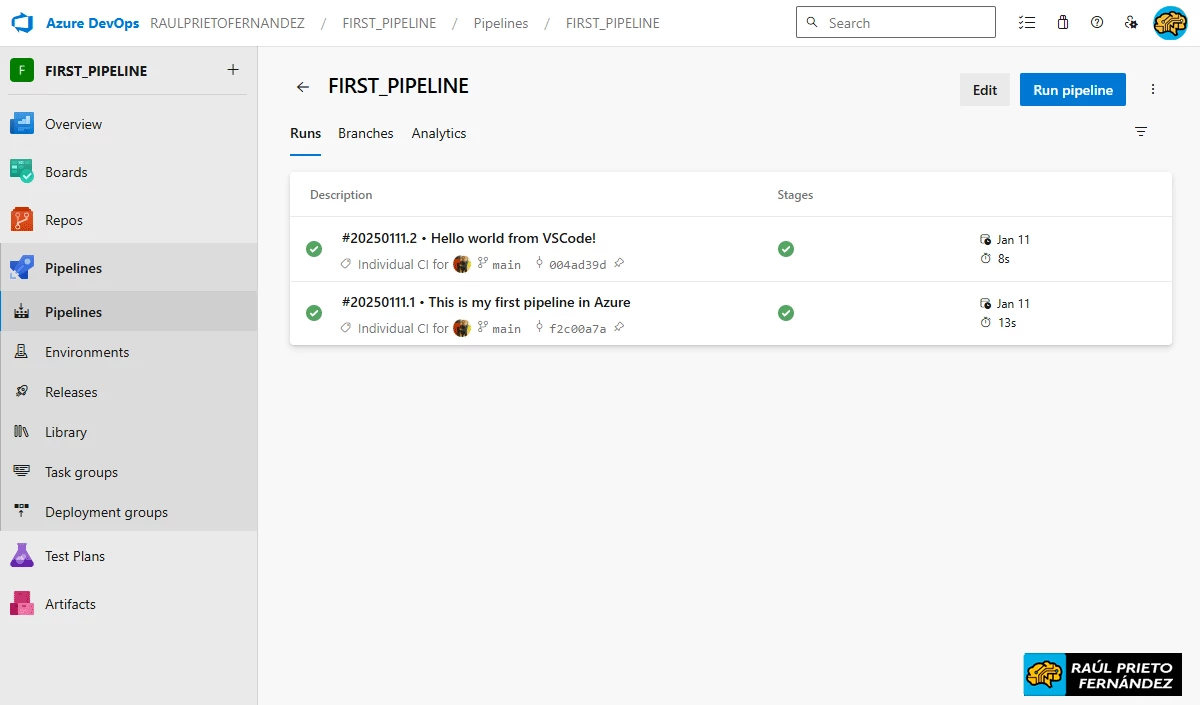Open Boards from the sidebar
This screenshot has width=1200, height=705.
(66, 172)
